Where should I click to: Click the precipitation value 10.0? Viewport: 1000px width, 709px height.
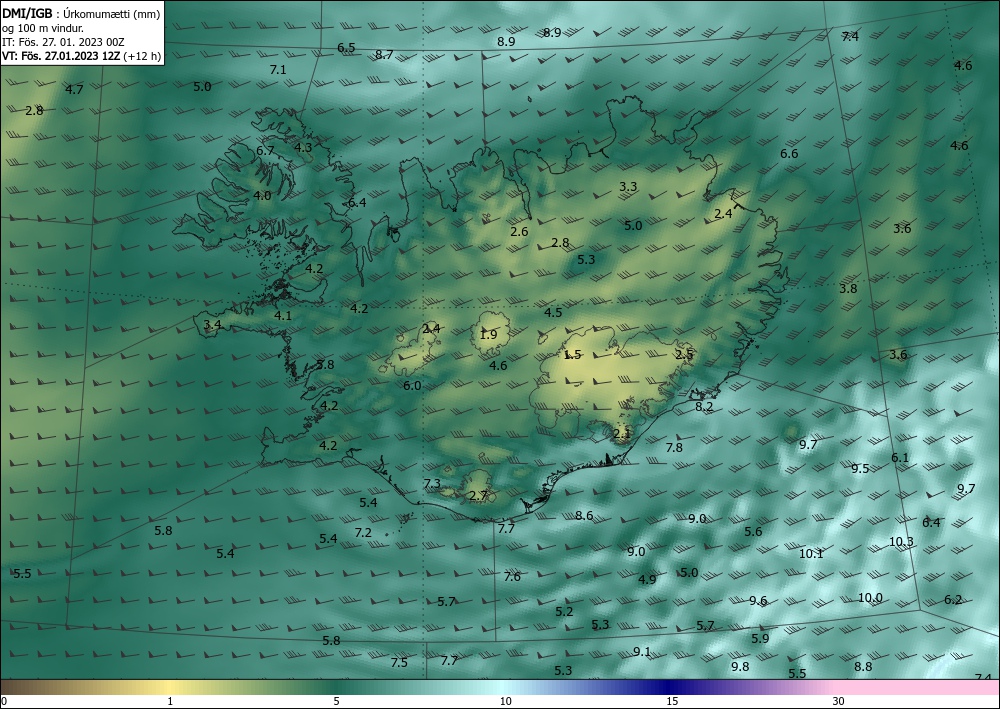pos(870,598)
